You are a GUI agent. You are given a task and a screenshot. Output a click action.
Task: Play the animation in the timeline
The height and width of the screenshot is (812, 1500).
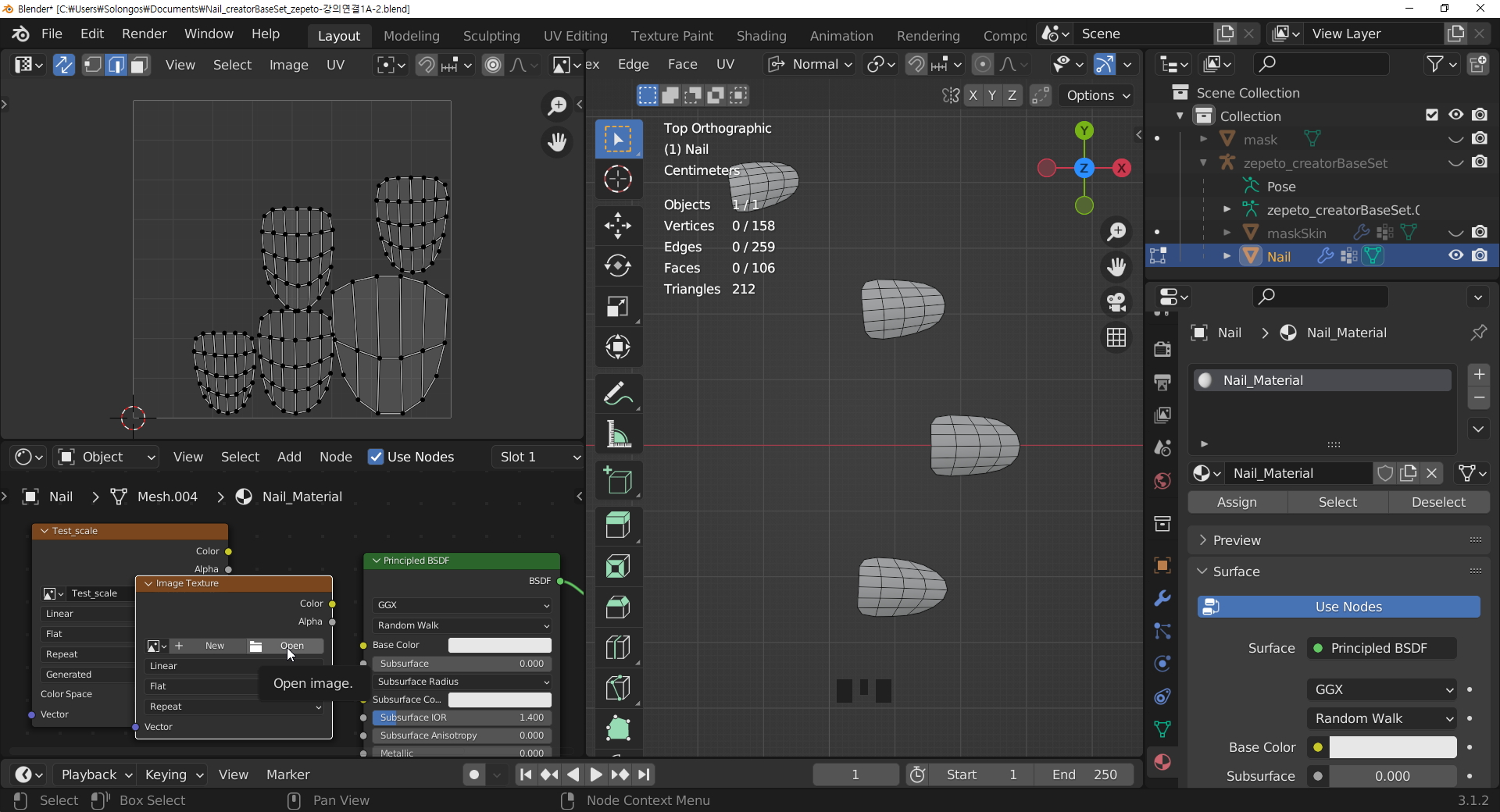click(596, 775)
